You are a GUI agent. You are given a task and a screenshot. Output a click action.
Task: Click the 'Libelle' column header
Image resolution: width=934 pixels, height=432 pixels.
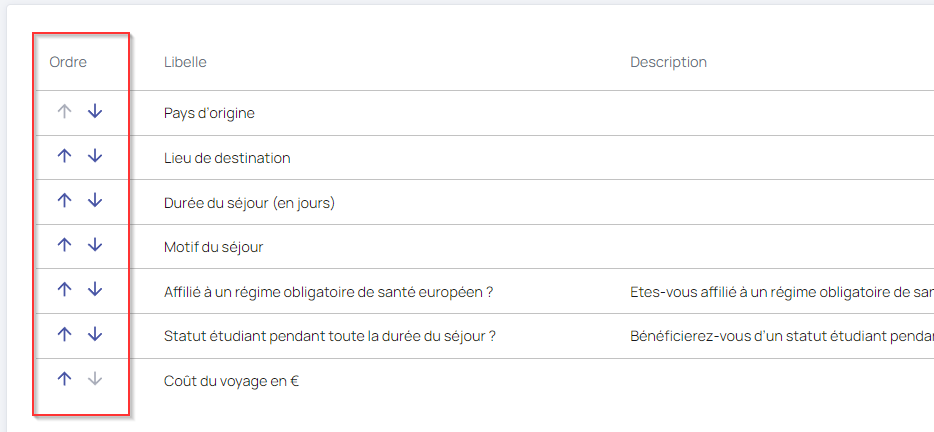pyautogui.click(x=185, y=62)
